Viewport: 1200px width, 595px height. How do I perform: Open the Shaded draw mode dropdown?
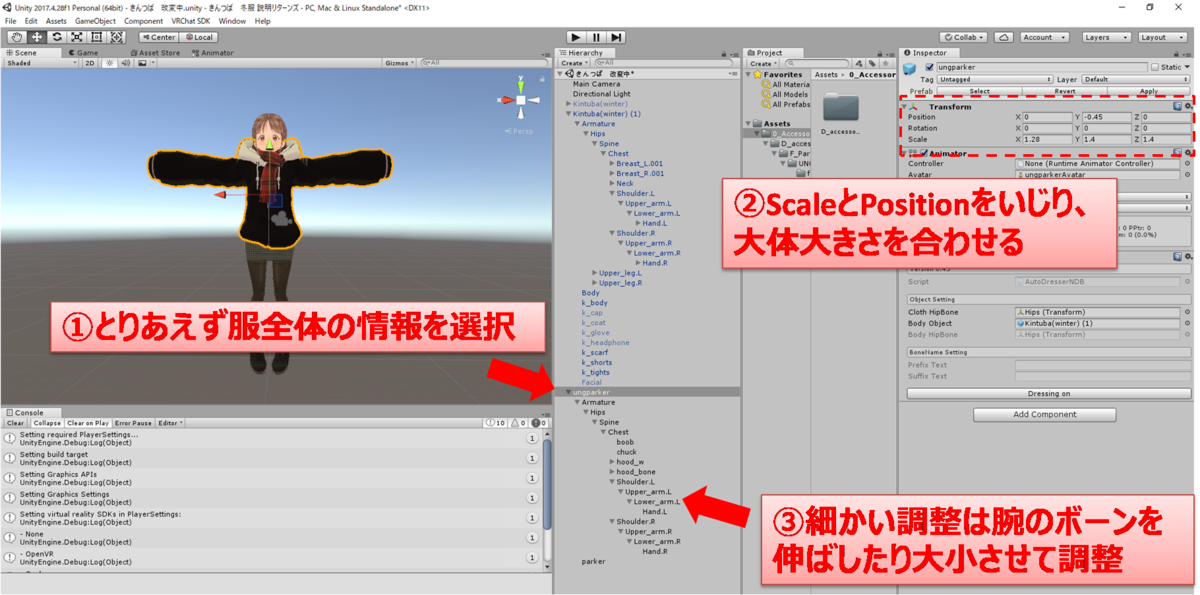(x=40, y=63)
